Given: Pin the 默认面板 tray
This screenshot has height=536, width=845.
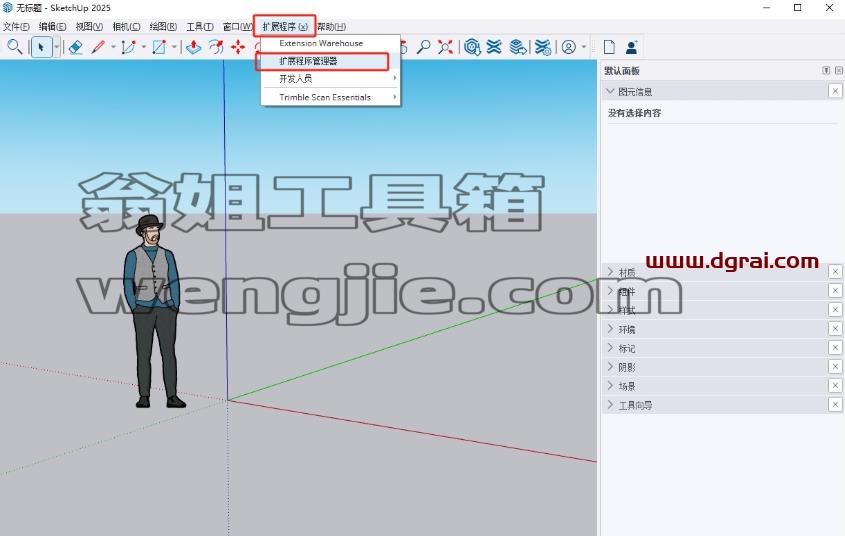Looking at the screenshot, I should pos(826,71).
